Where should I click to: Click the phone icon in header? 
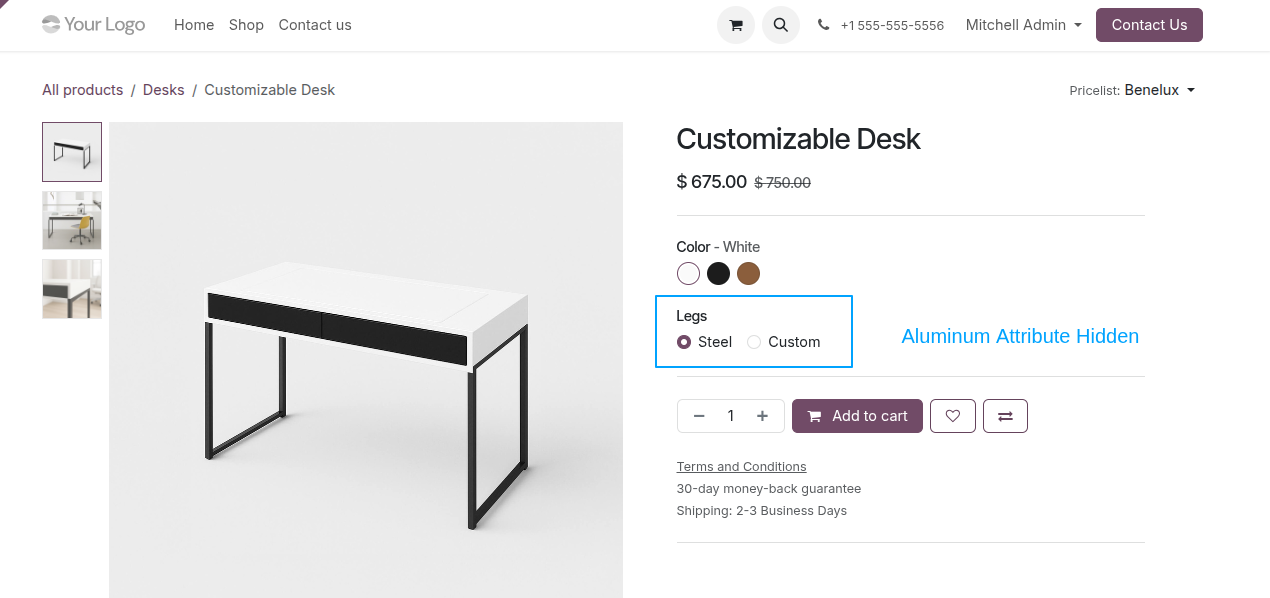(x=824, y=25)
